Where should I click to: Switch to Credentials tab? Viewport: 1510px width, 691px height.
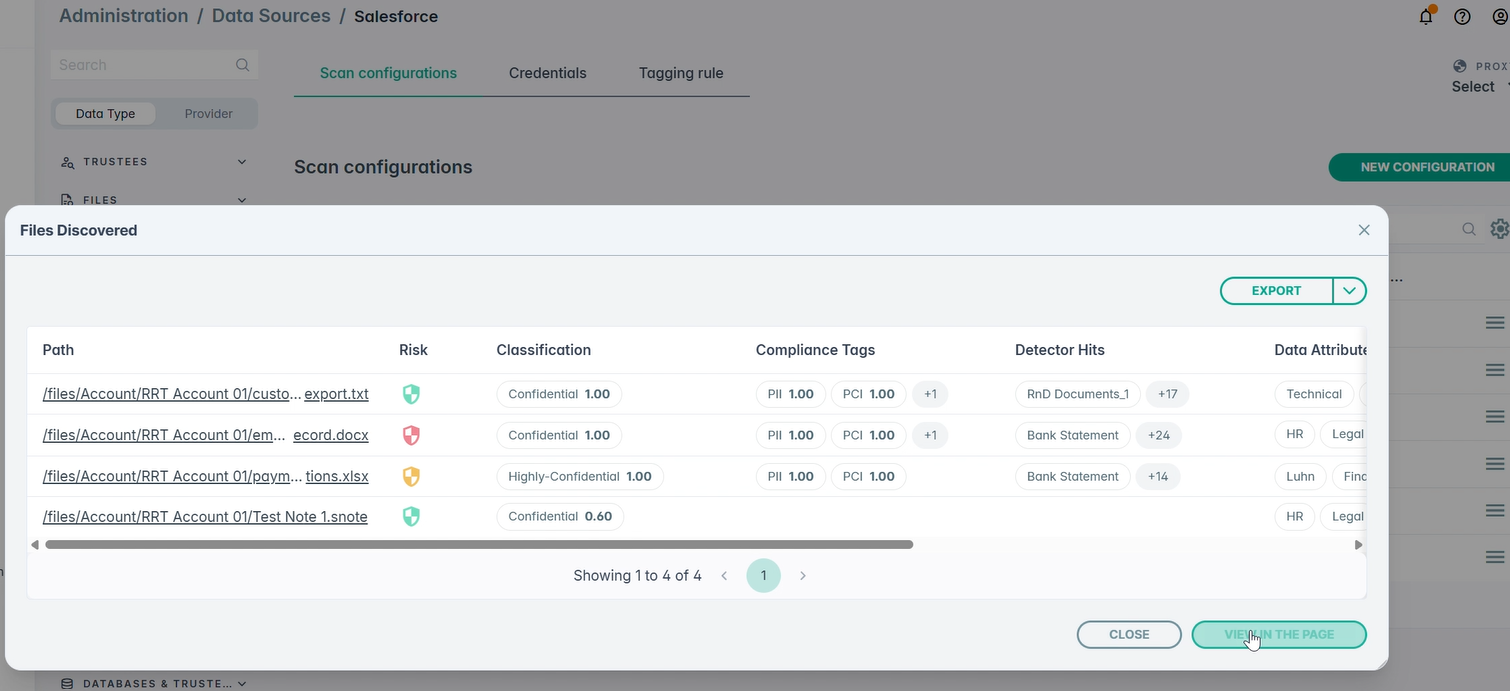(x=548, y=73)
